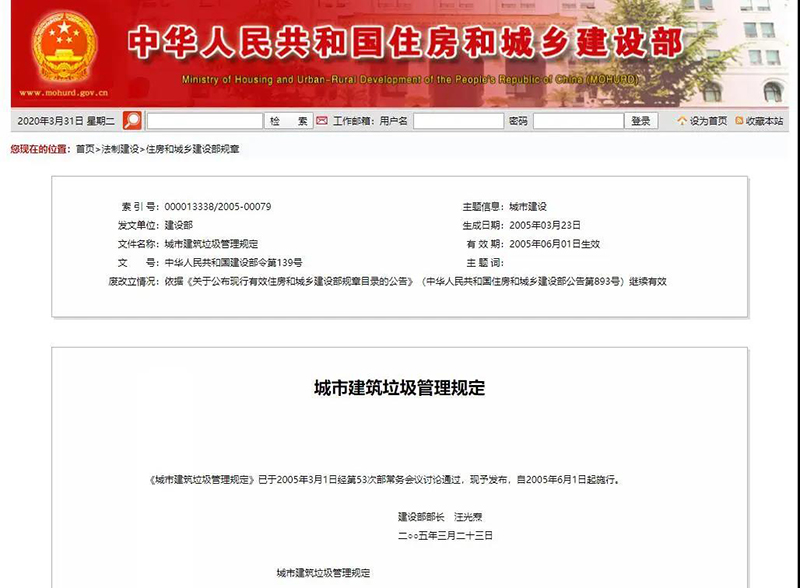Click the 主题词 label
This screenshot has width=800, height=588.
pyautogui.click(x=485, y=263)
